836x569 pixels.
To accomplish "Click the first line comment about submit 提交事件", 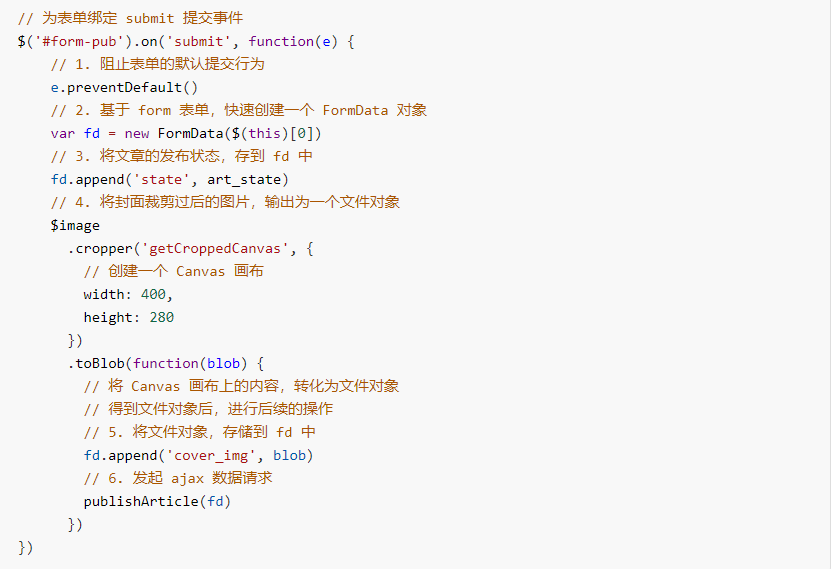I will click(x=131, y=19).
